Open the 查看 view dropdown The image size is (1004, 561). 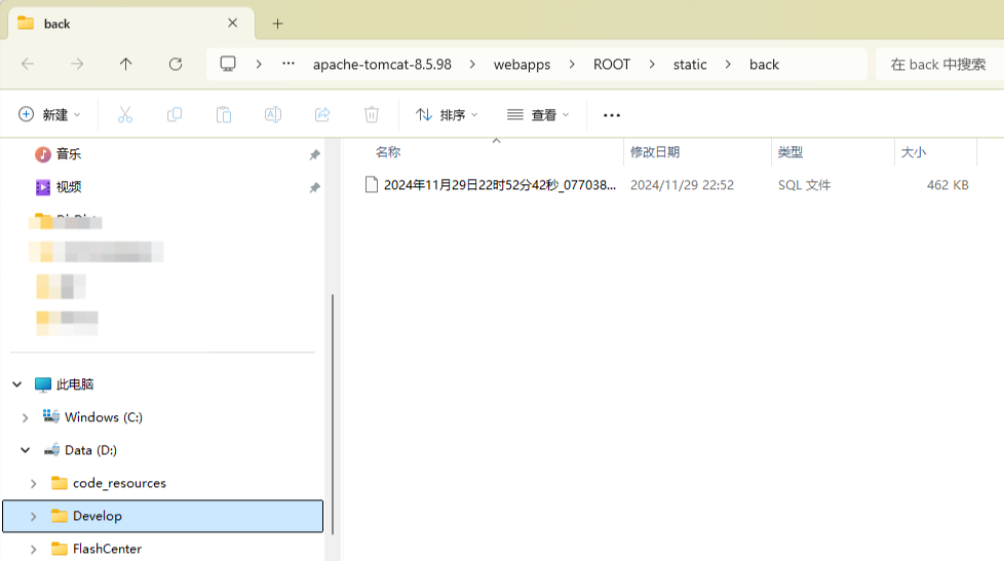538,115
